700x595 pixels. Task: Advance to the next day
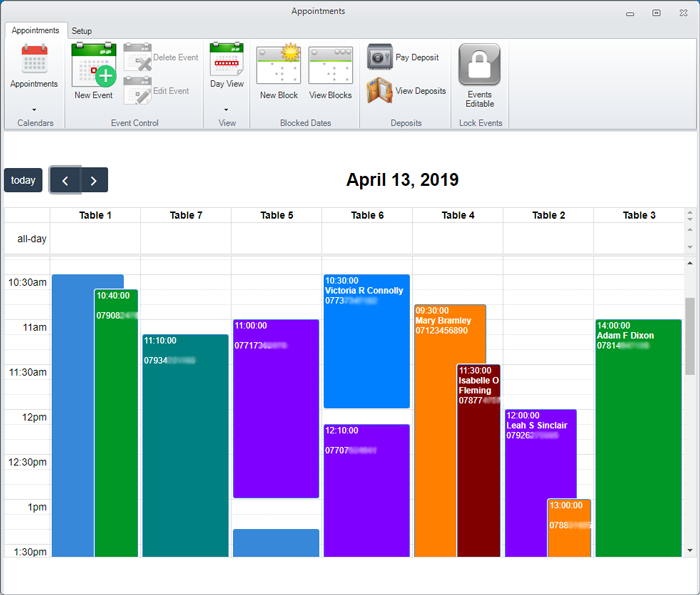coord(93,180)
